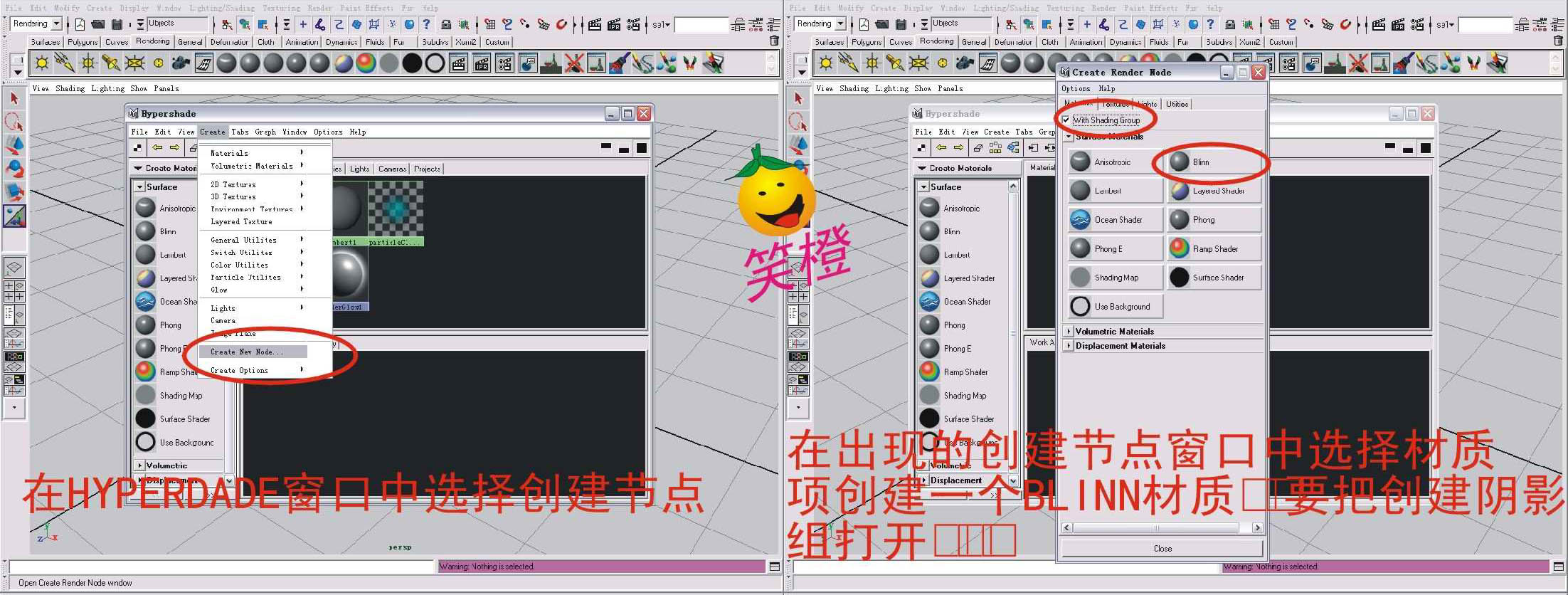The height and width of the screenshot is (595, 1568).
Task: Switch to Utilities tab in Create Render Node
Action: (x=1177, y=104)
